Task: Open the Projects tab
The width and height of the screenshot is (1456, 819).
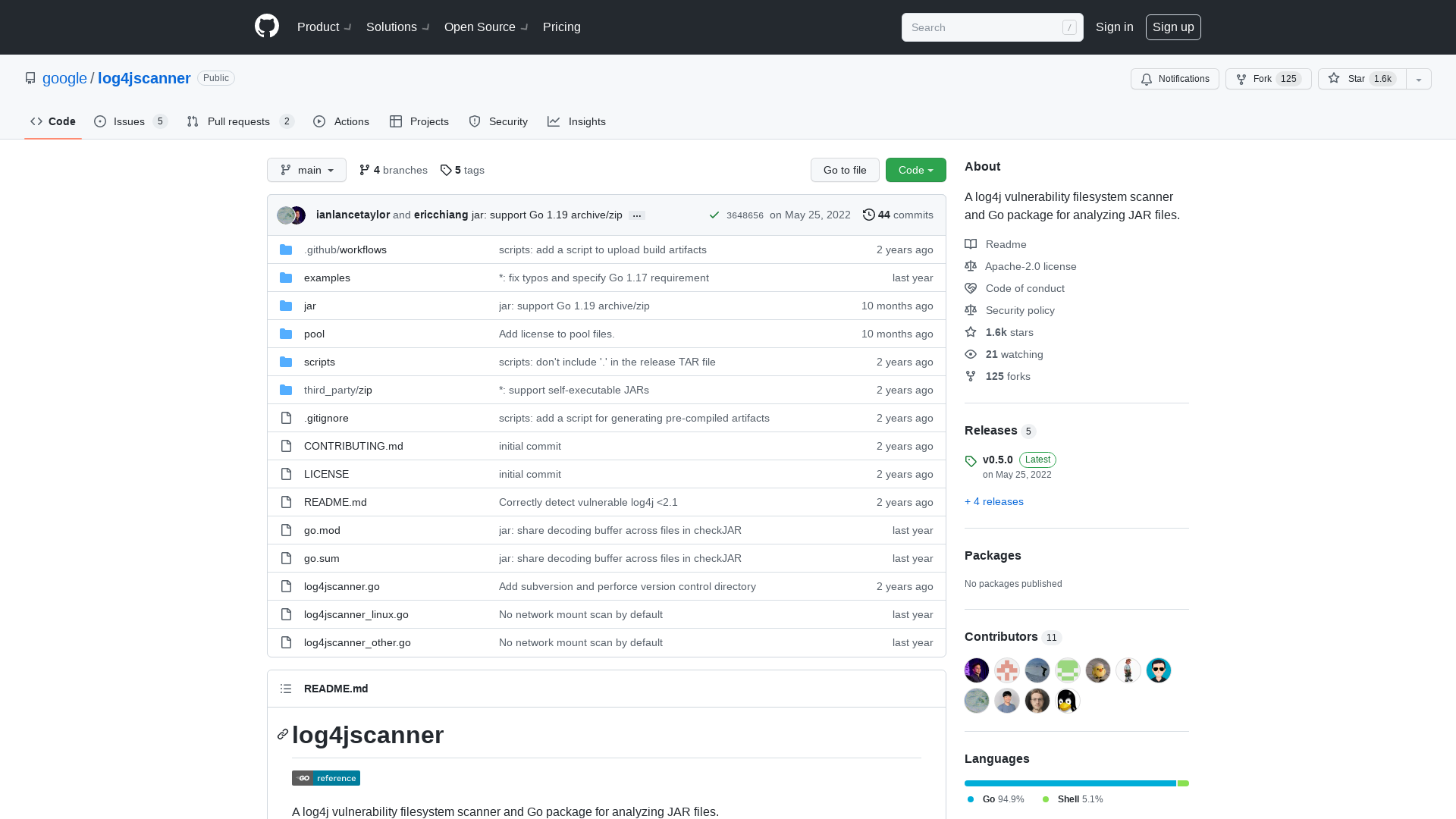Action: pyautogui.click(x=419, y=121)
